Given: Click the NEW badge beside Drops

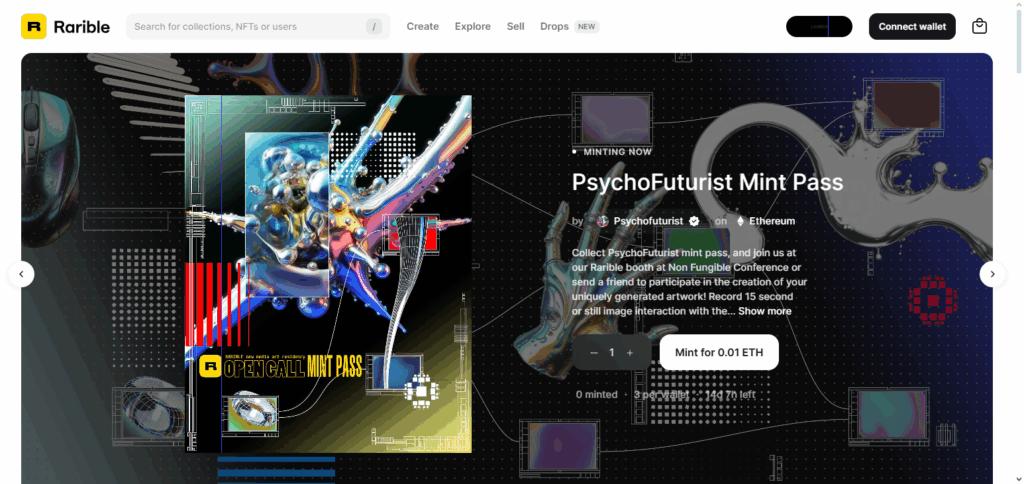Looking at the screenshot, I should [x=586, y=27].
